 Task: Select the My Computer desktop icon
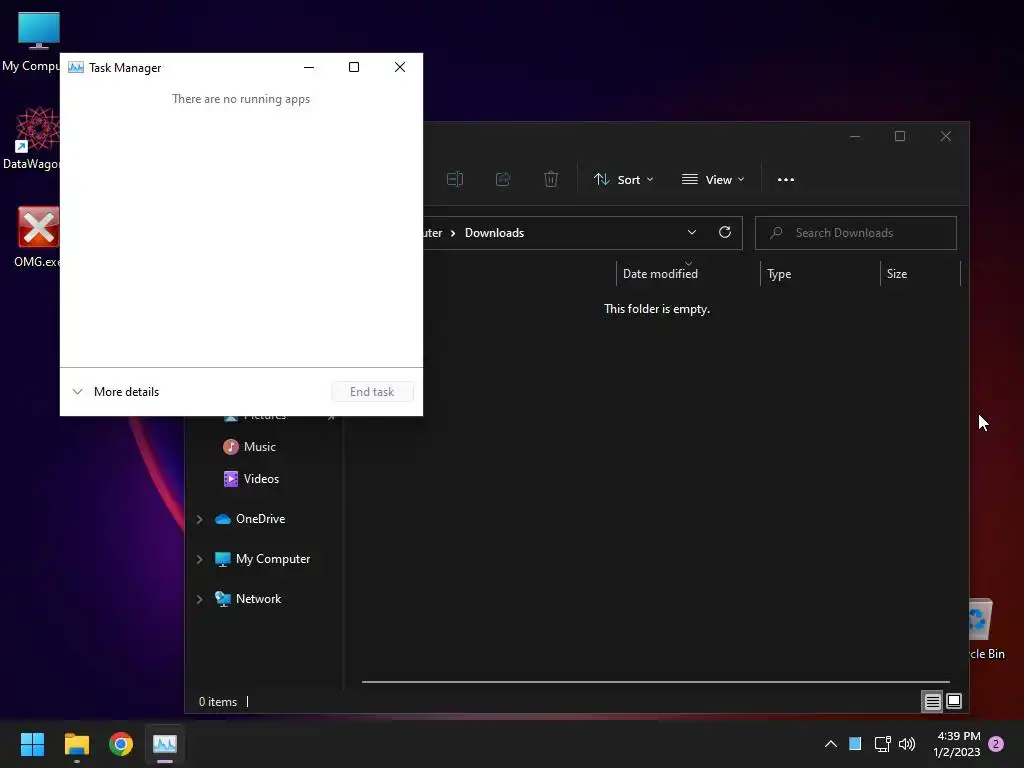click(x=31, y=42)
